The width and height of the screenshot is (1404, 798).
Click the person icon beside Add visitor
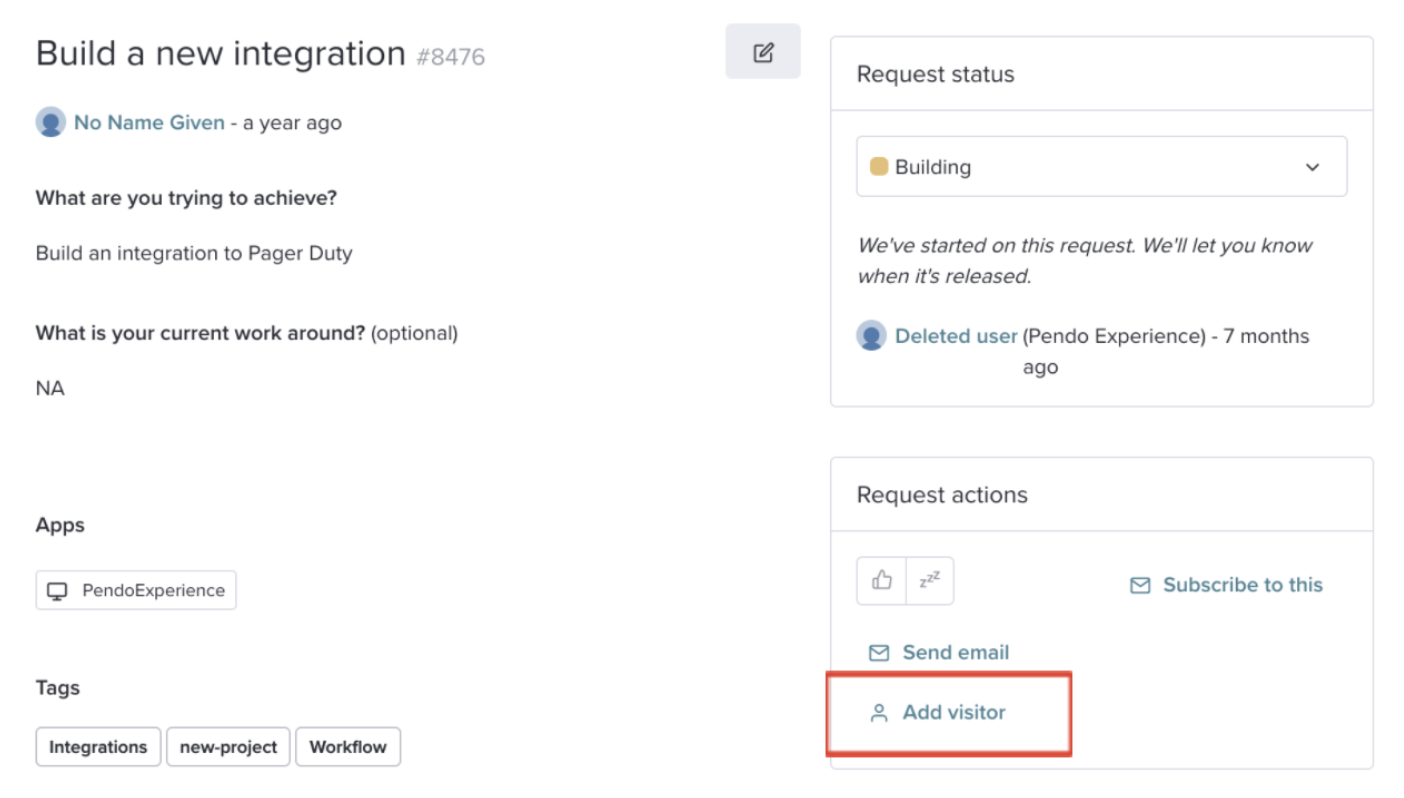879,713
